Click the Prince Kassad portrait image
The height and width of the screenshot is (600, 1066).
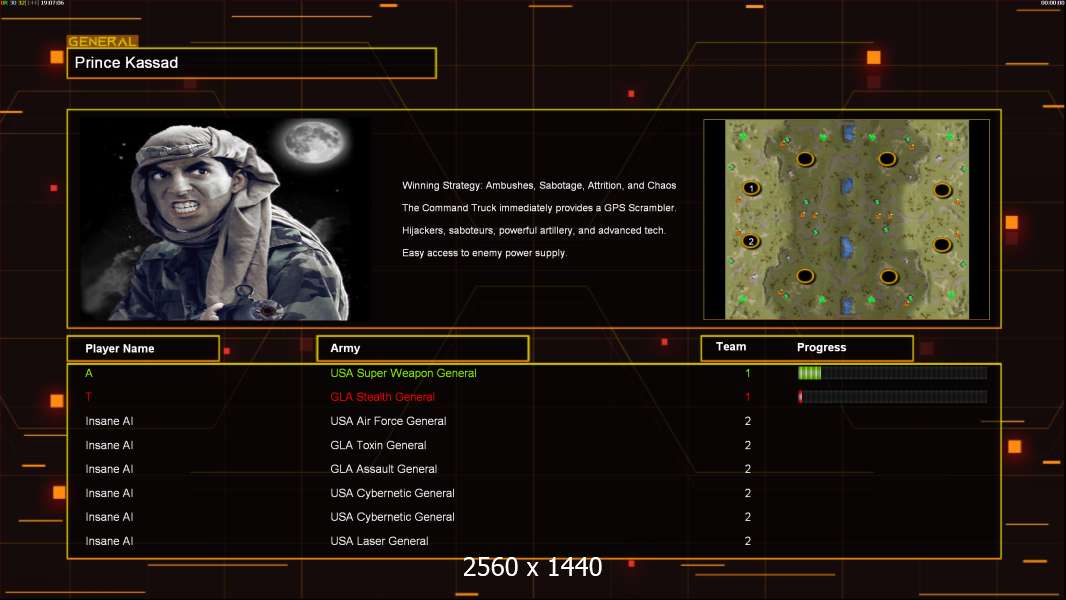pos(226,218)
